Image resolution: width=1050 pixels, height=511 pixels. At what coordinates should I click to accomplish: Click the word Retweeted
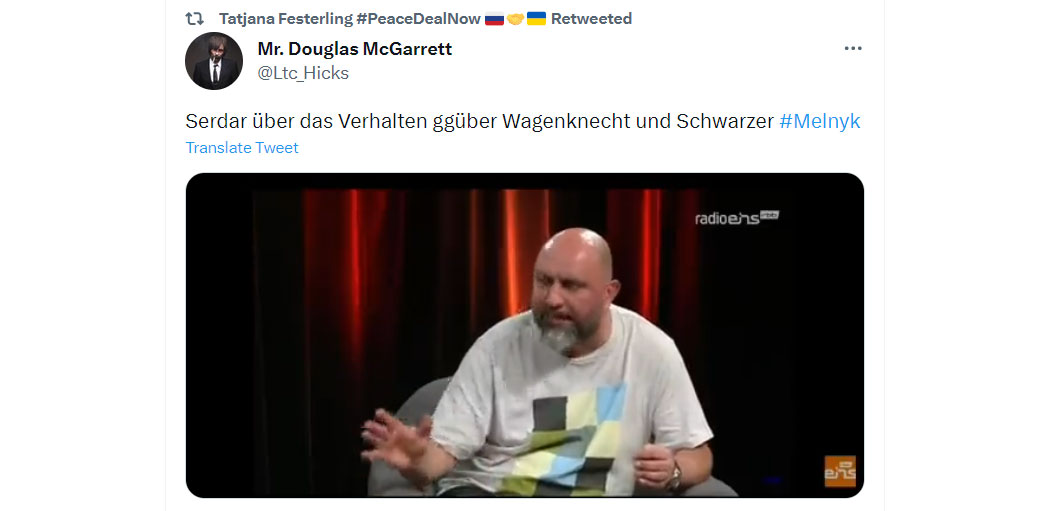click(591, 19)
